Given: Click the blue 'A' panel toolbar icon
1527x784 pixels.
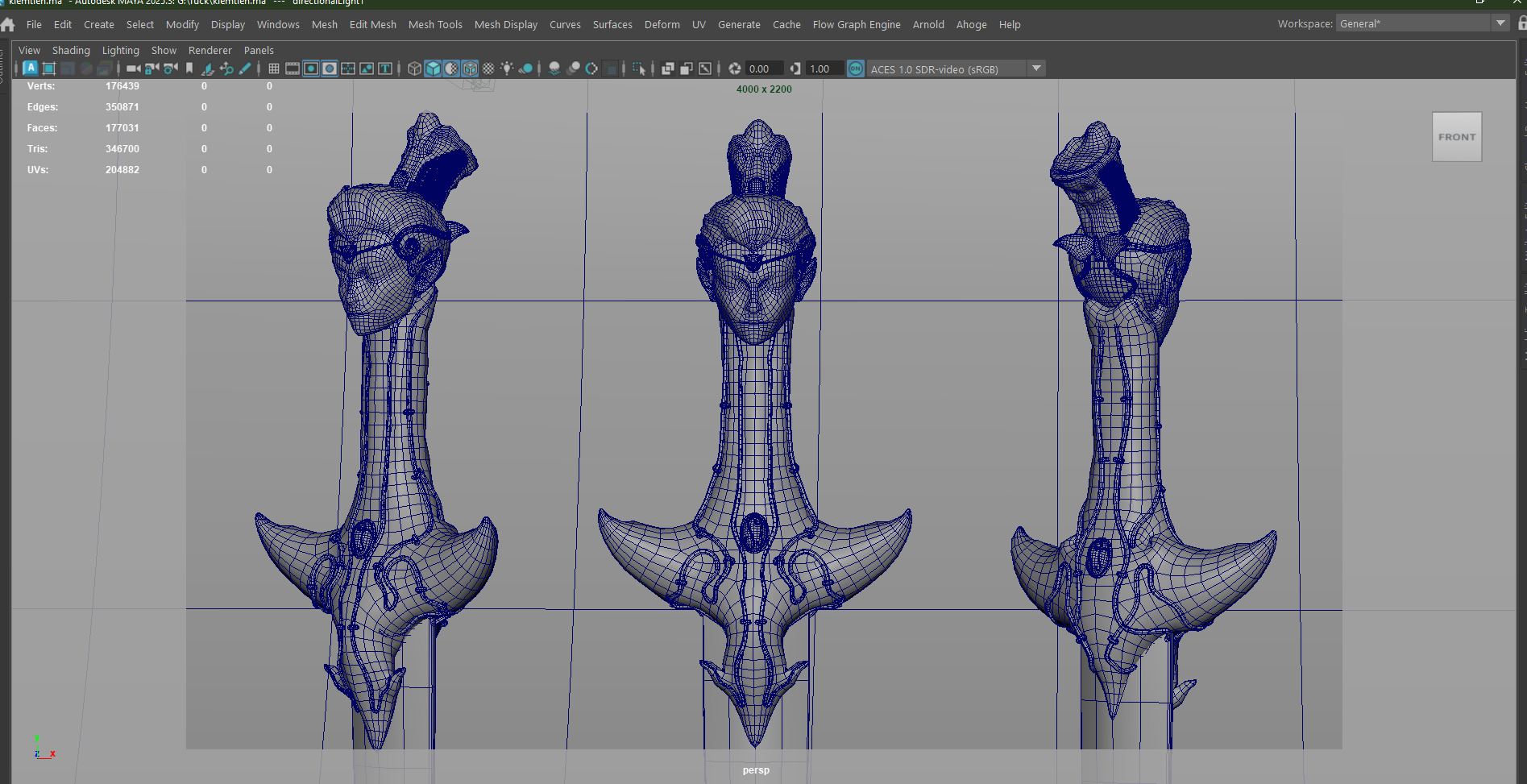Looking at the screenshot, I should pos(30,68).
